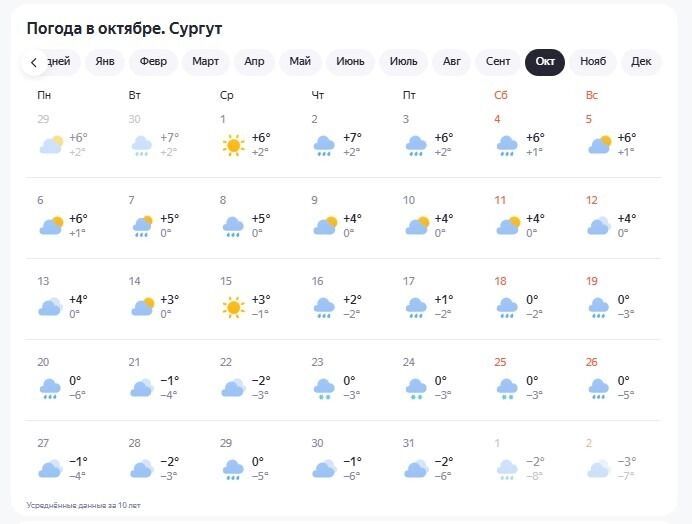
Task: Click the sun icon on October 15
Action: [233, 307]
